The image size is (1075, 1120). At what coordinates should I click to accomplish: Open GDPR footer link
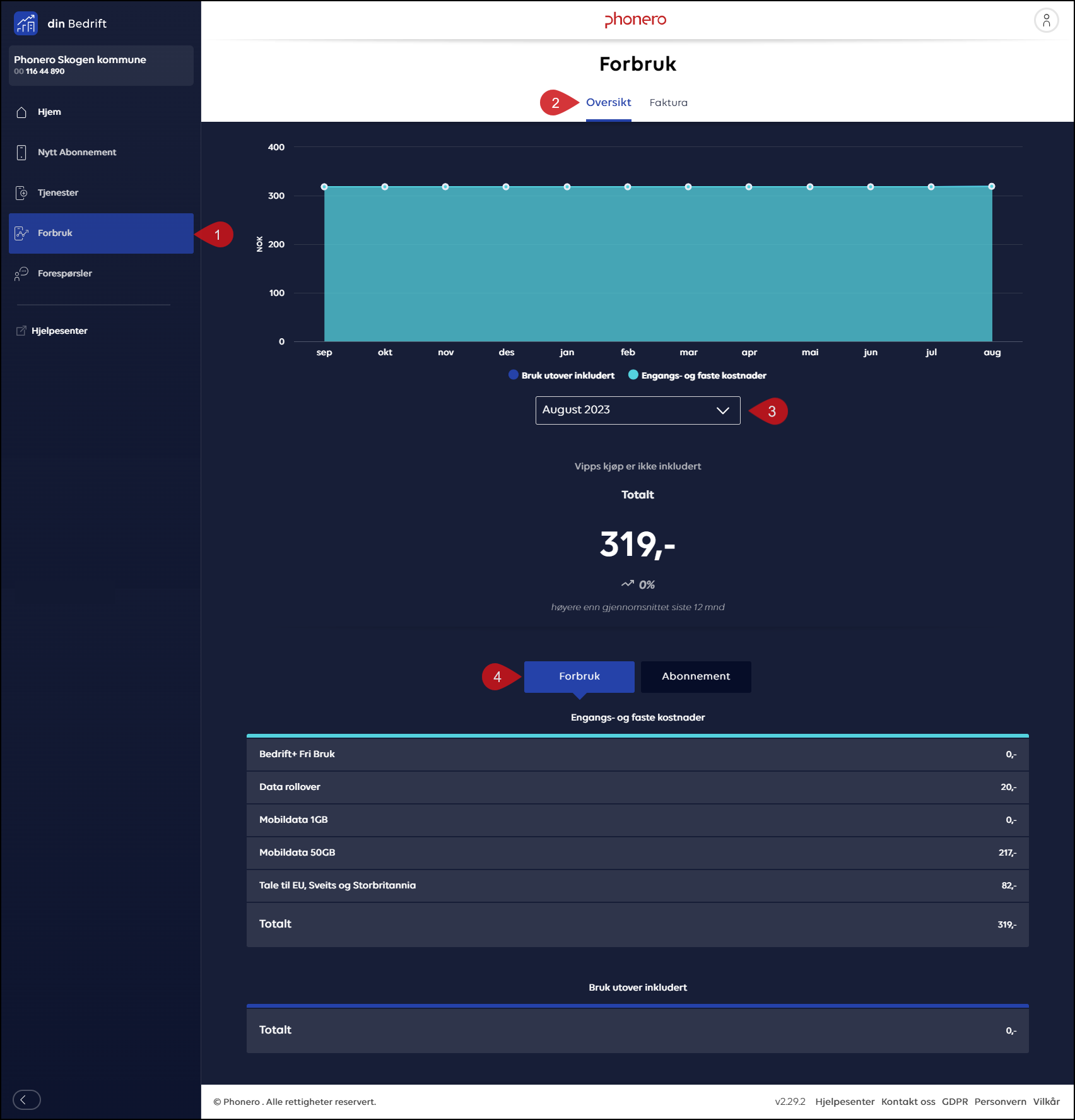point(955,1102)
